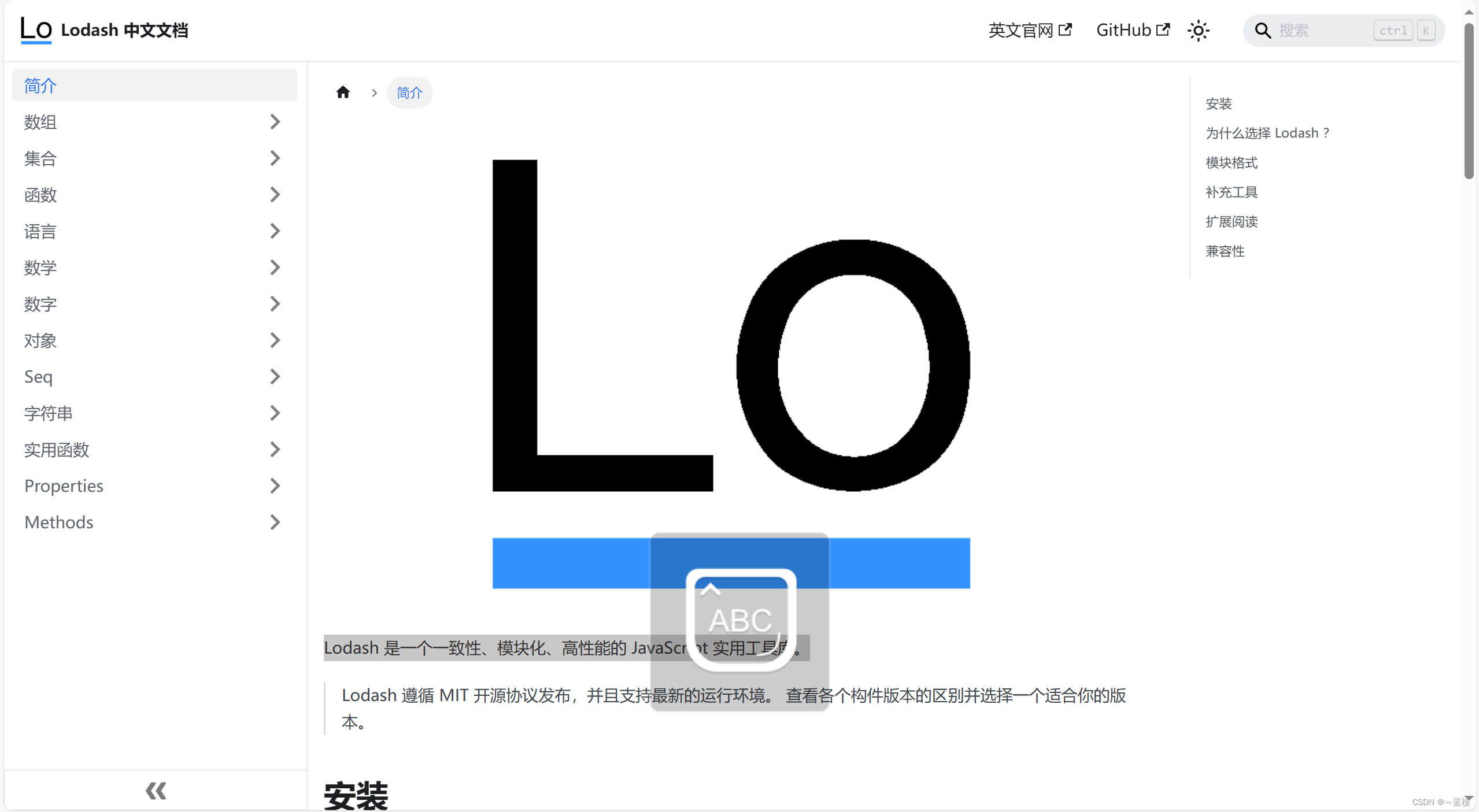The width and height of the screenshot is (1479, 812).
Task: Expand the 函数 chevron
Action: click(275, 195)
